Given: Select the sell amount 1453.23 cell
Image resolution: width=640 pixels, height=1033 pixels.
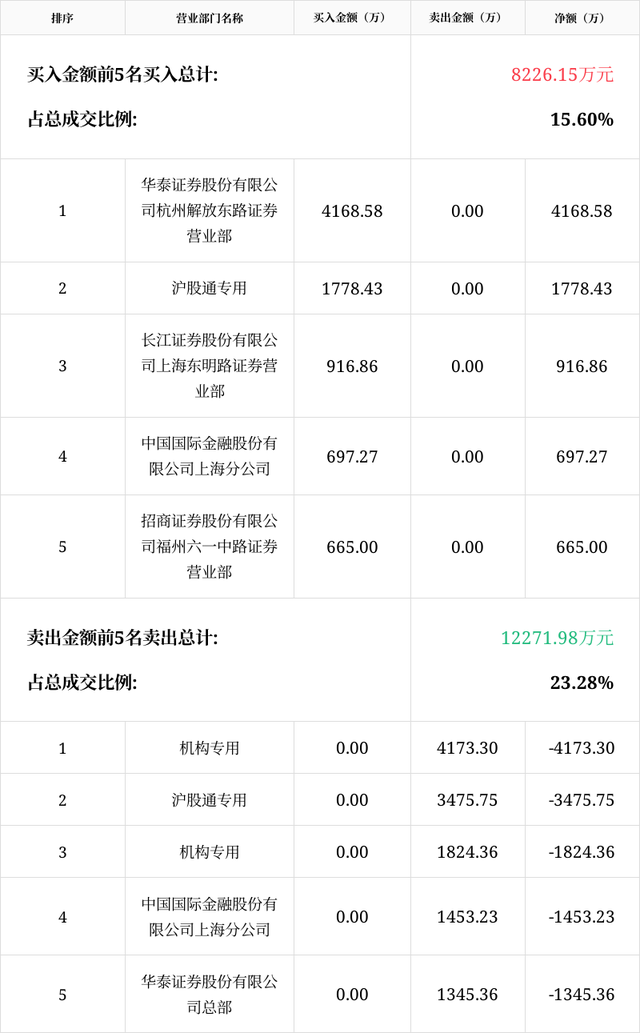Looking at the screenshot, I should [467, 917].
